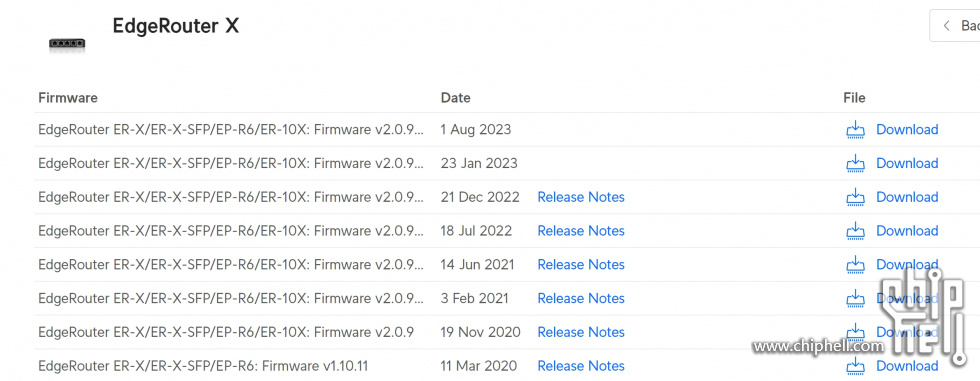Click the EdgeRouter X device thumbnail
The image size is (980, 381).
pos(67,44)
